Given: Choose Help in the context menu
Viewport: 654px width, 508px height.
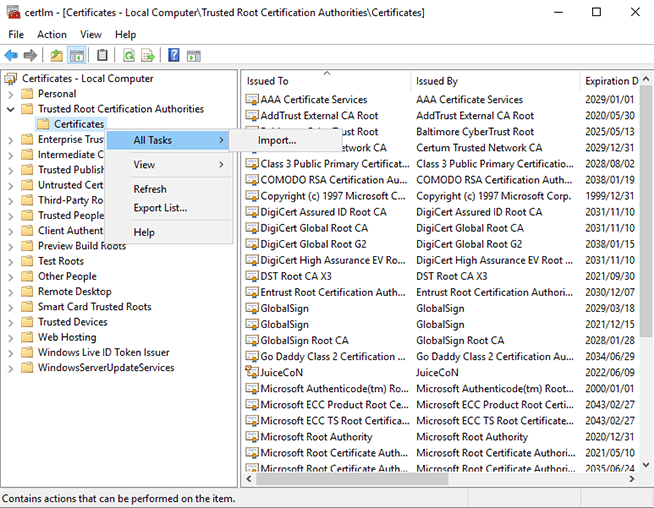Looking at the screenshot, I should tap(167, 232).
